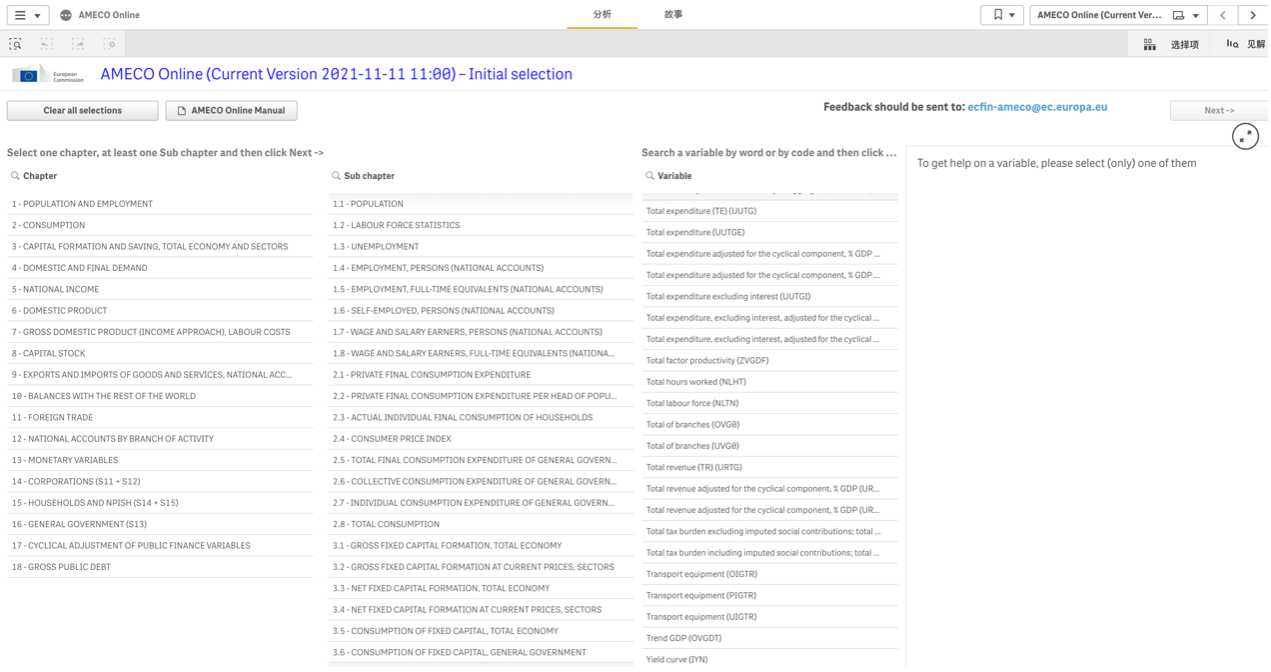This screenshot has width=1271, height=672.
Task: Step back in selections
Action: click(47, 44)
